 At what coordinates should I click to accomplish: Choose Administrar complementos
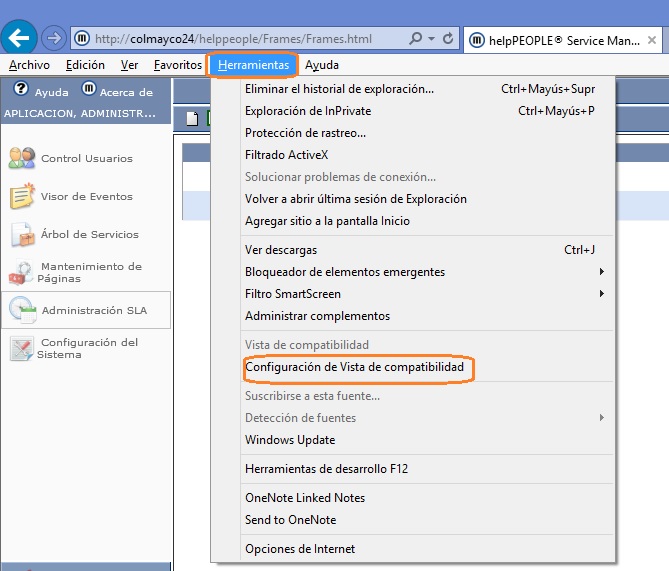[x=413, y=316]
